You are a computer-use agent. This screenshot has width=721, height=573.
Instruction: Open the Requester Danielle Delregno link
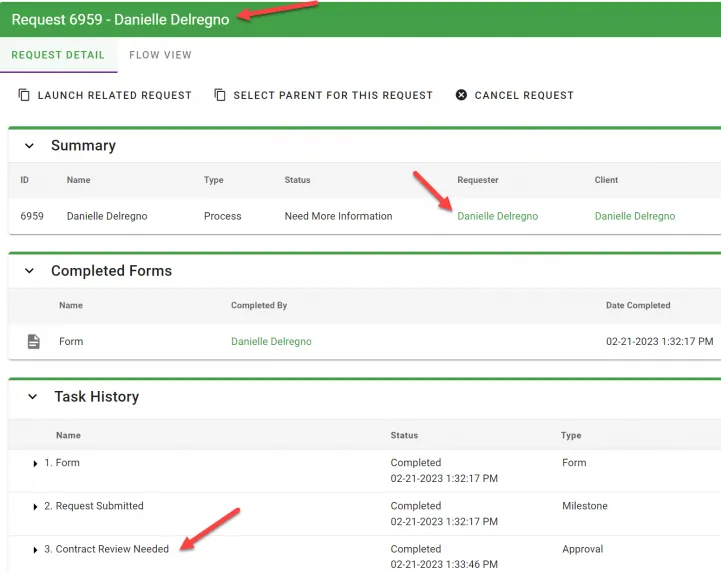[497, 216]
